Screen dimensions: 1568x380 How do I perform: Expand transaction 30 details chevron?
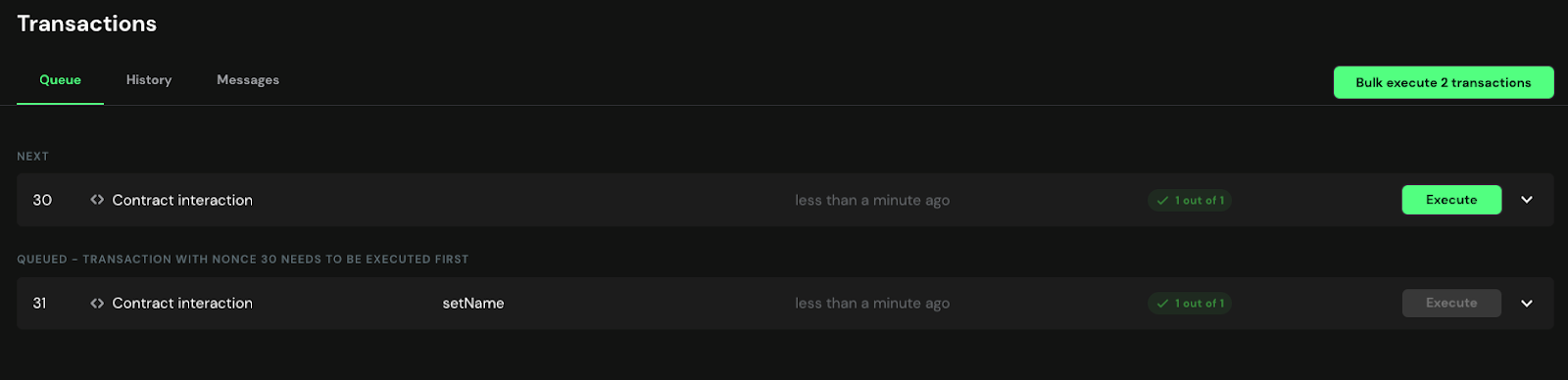[x=1527, y=200]
